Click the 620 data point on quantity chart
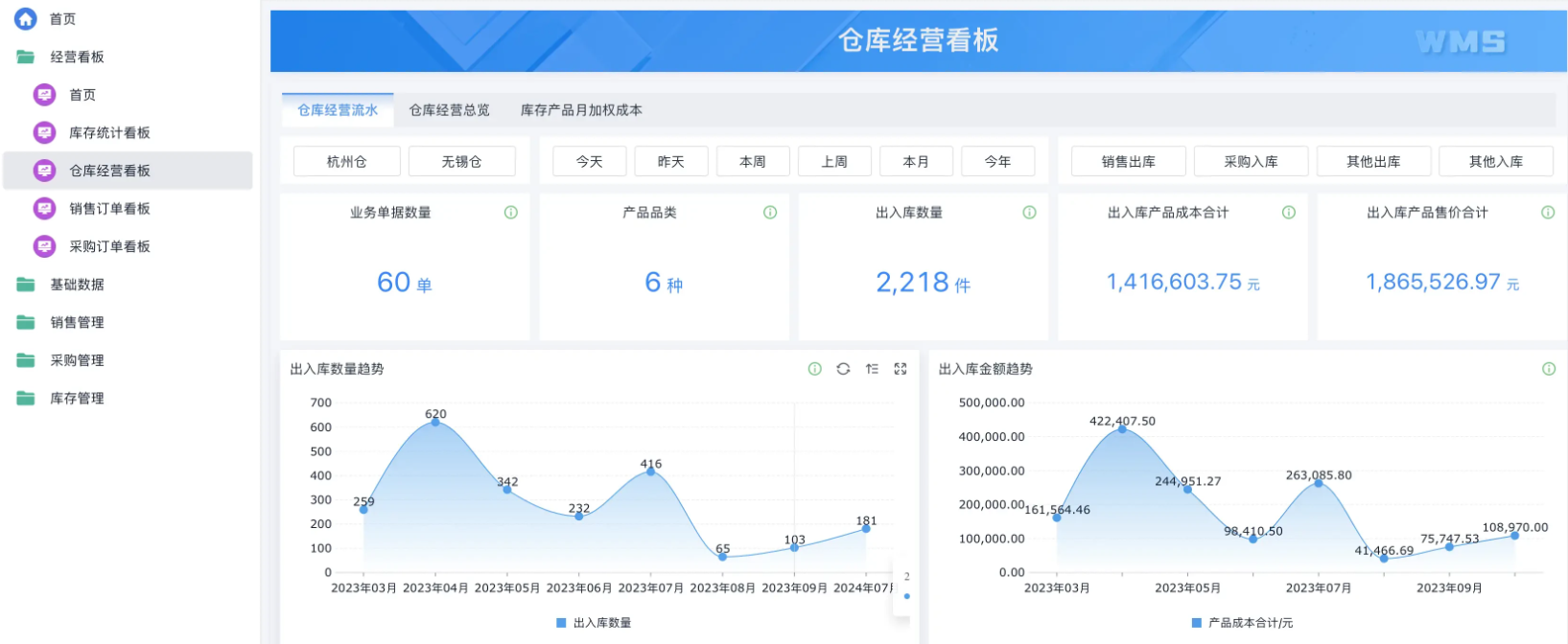This screenshot has width=1568, height=644. pyautogui.click(x=435, y=422)
